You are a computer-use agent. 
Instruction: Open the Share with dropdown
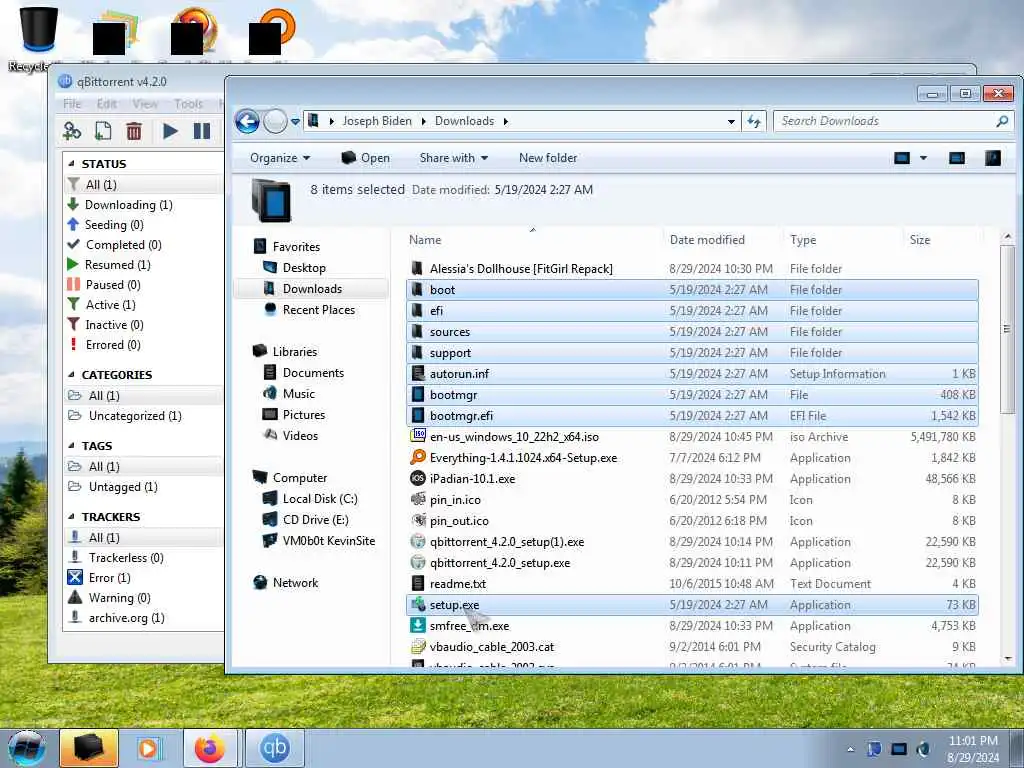point(453,158)
